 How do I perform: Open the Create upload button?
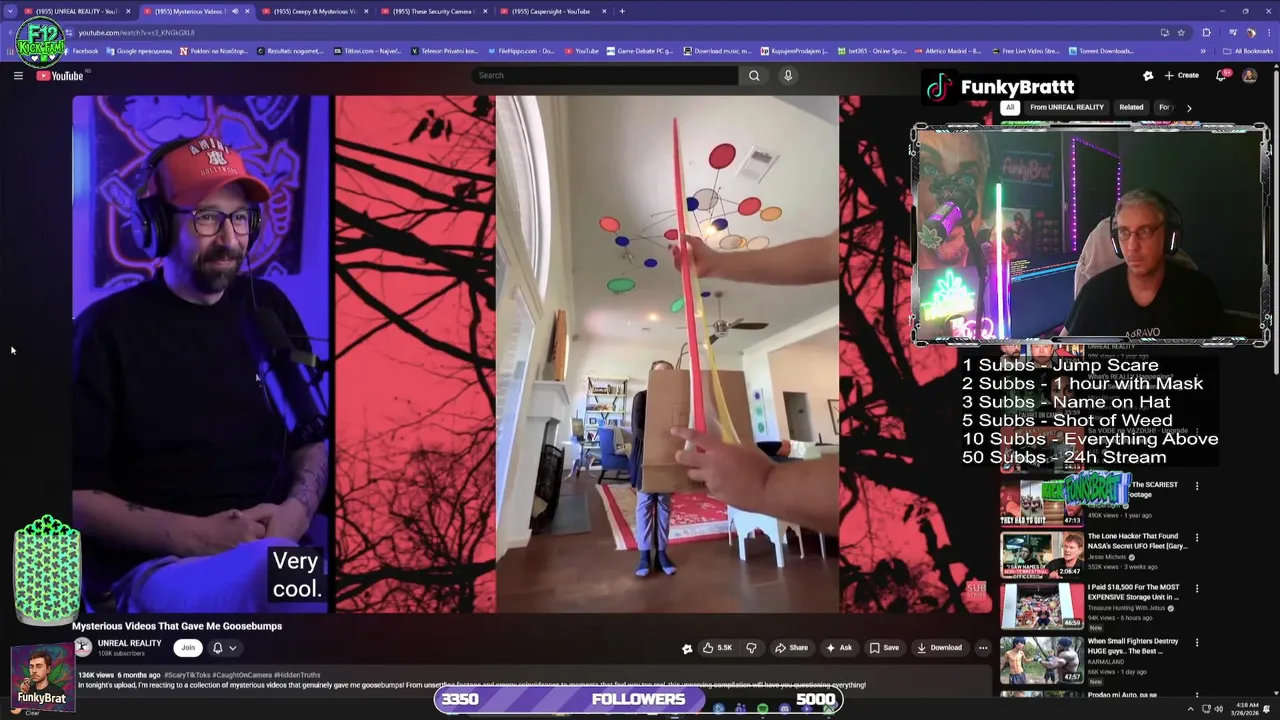[x=1181, y=75]
